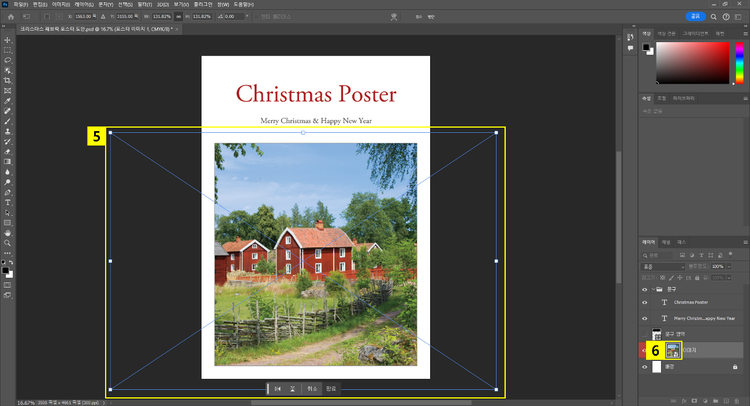750x406 pixels.
Task: Select the Move tool
Action: [x=8, y=40]
